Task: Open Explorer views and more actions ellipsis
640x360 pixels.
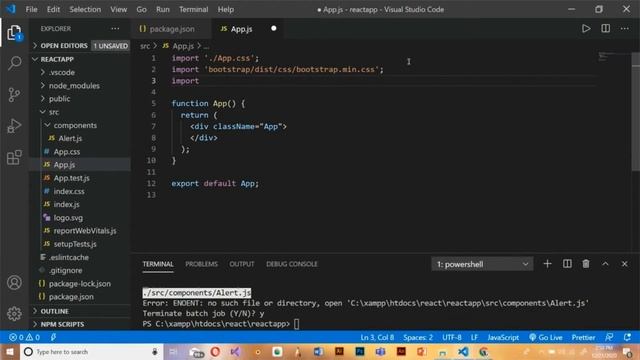Action: point(115,29)
